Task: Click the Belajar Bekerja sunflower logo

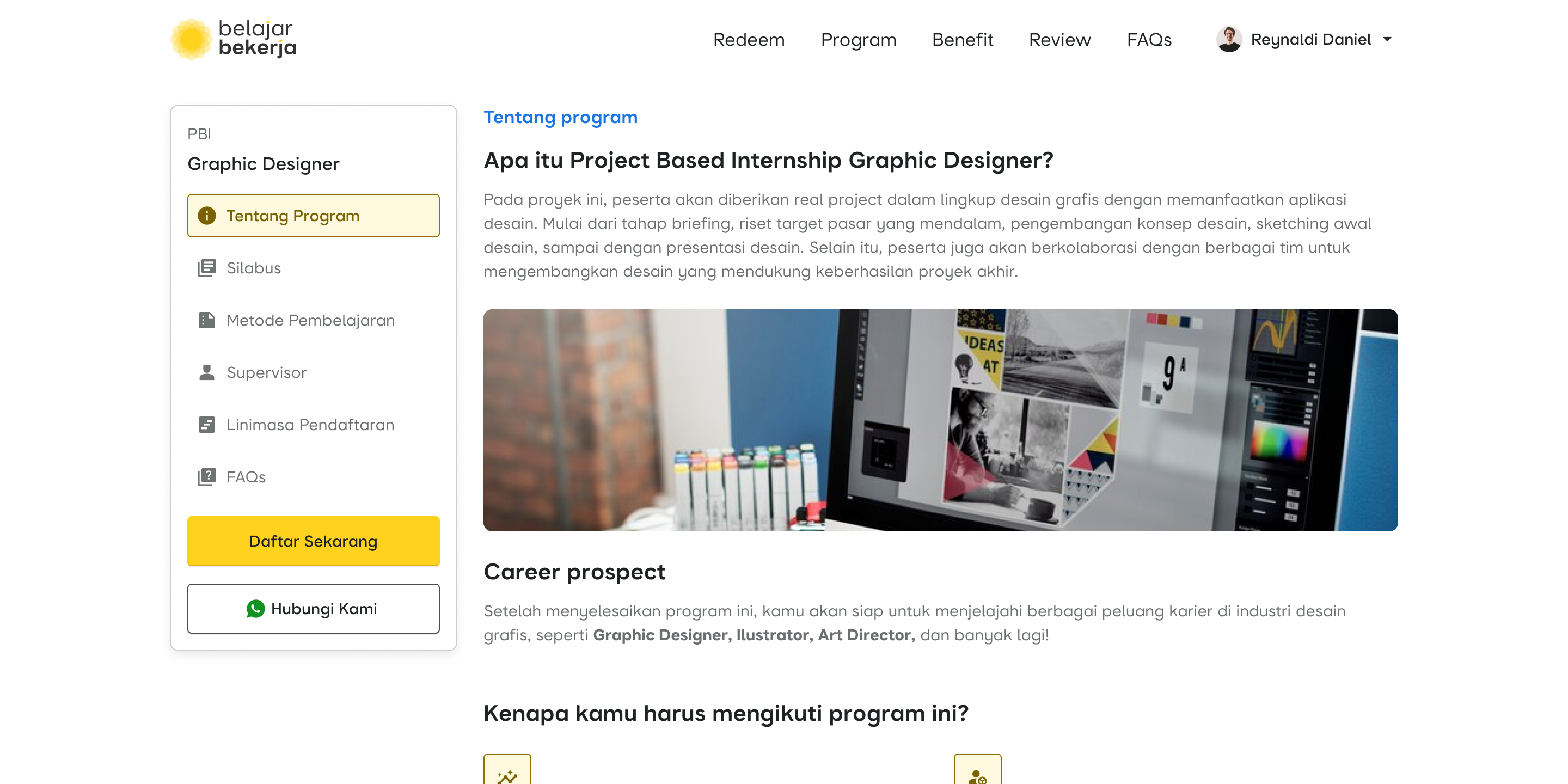Action: tap(191, 39)
